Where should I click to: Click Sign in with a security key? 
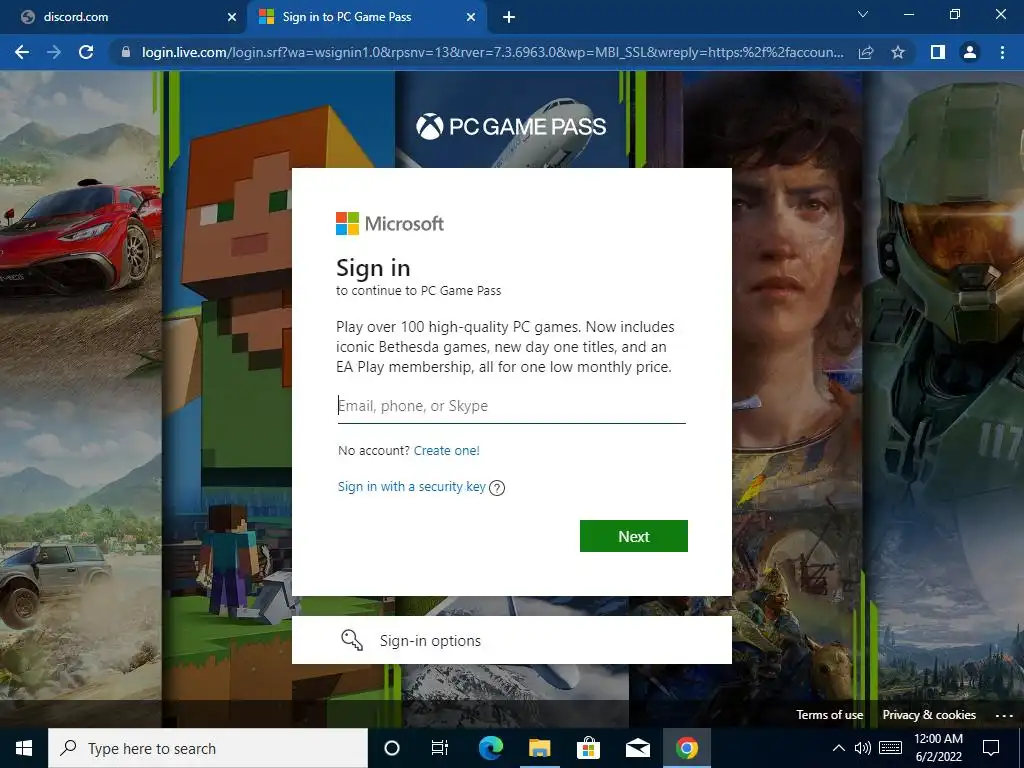[x=411, y=487]
